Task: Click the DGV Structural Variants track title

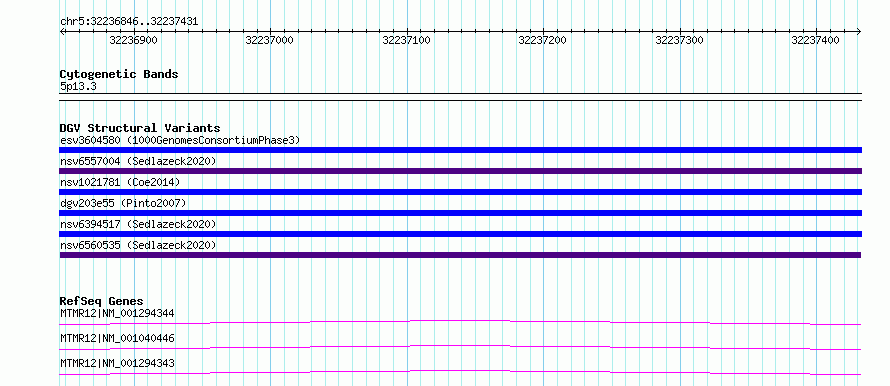Action: click(140, 128)
